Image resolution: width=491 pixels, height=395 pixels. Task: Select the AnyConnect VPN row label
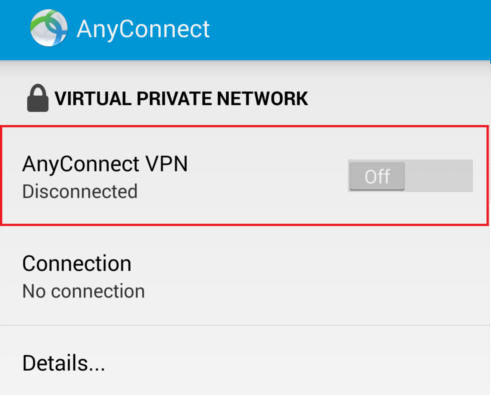point(105,164)
